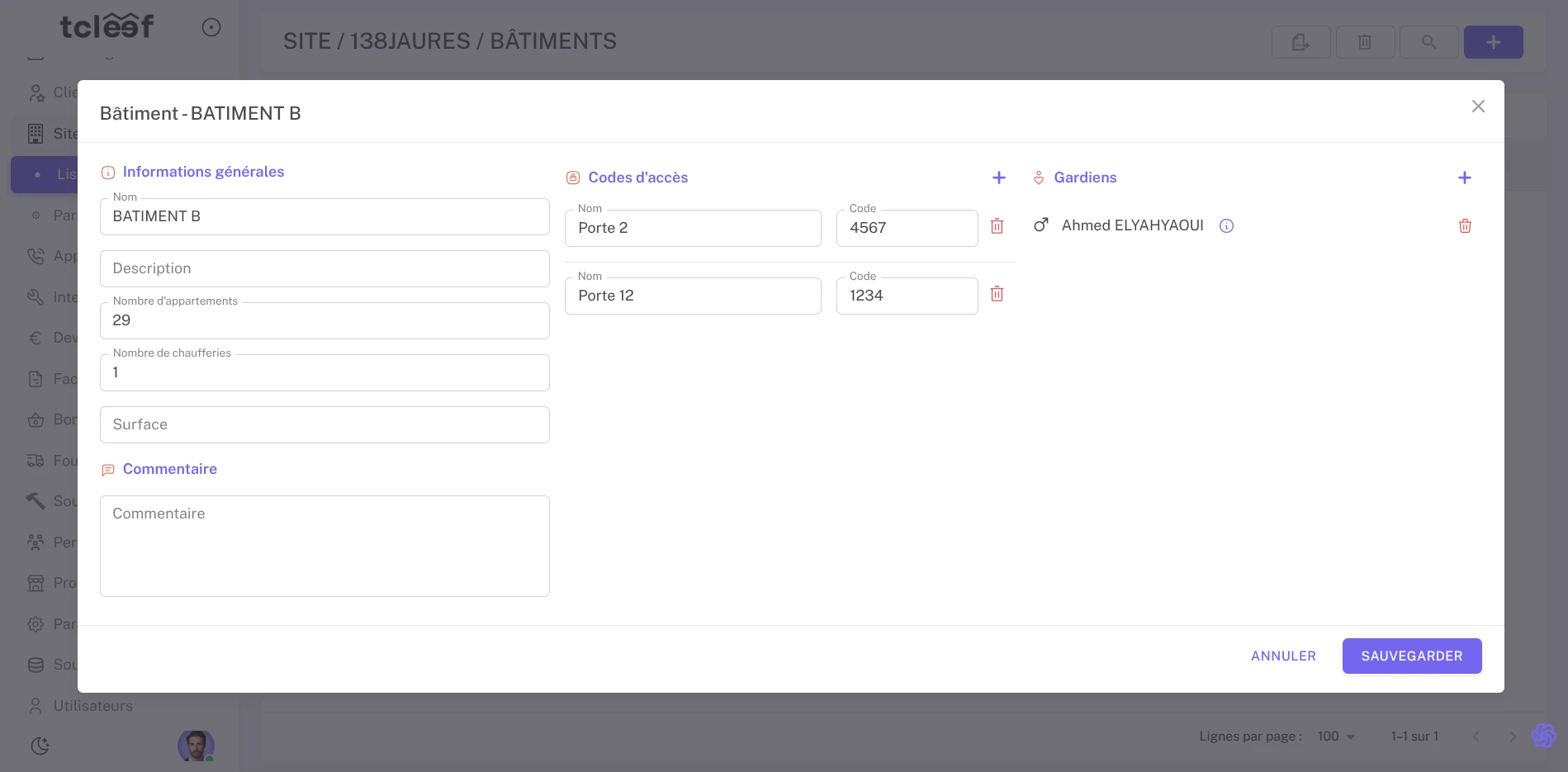1568x772 pixels.
Task: Click the building name field
Action: 324,217
